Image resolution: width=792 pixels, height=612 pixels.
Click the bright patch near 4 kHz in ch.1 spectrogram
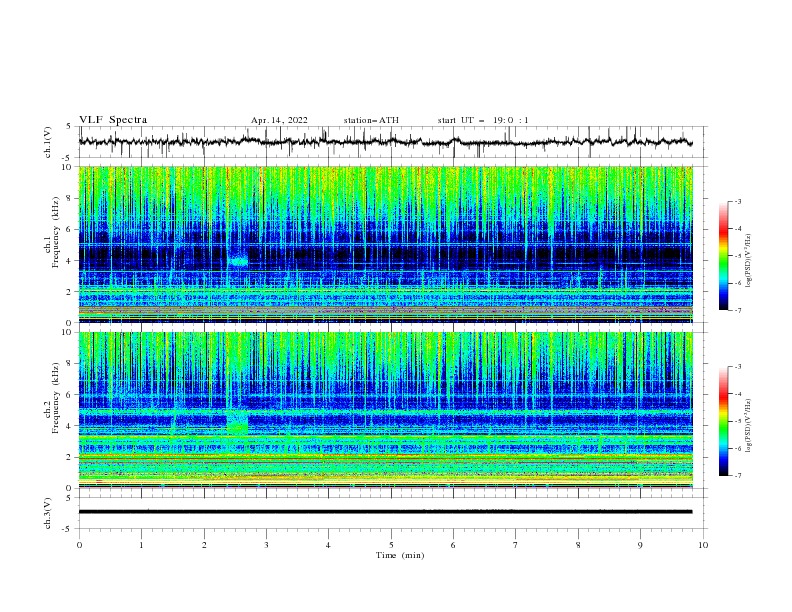coord(238,262)
